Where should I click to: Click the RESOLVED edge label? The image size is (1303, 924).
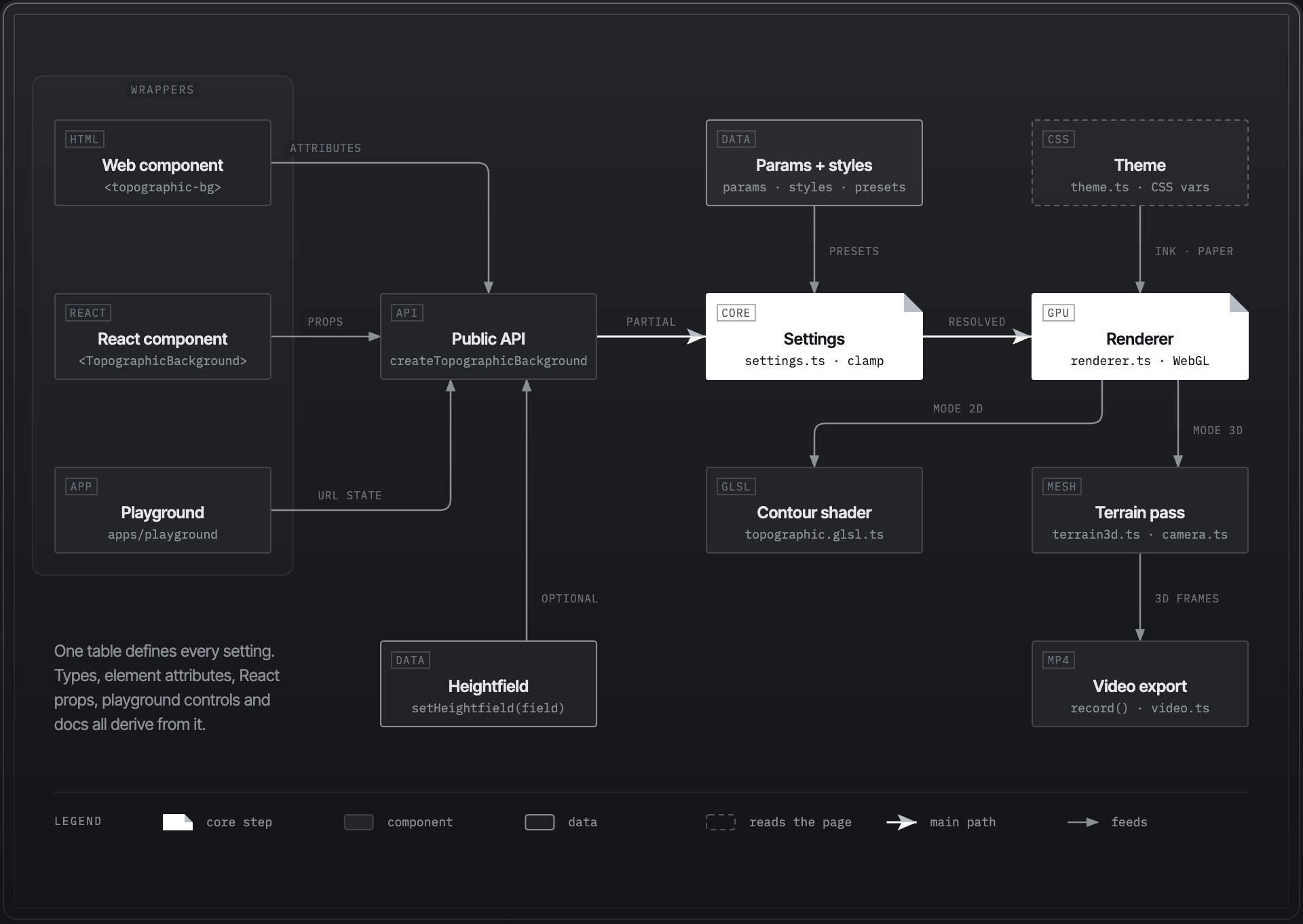click(977, 322)
